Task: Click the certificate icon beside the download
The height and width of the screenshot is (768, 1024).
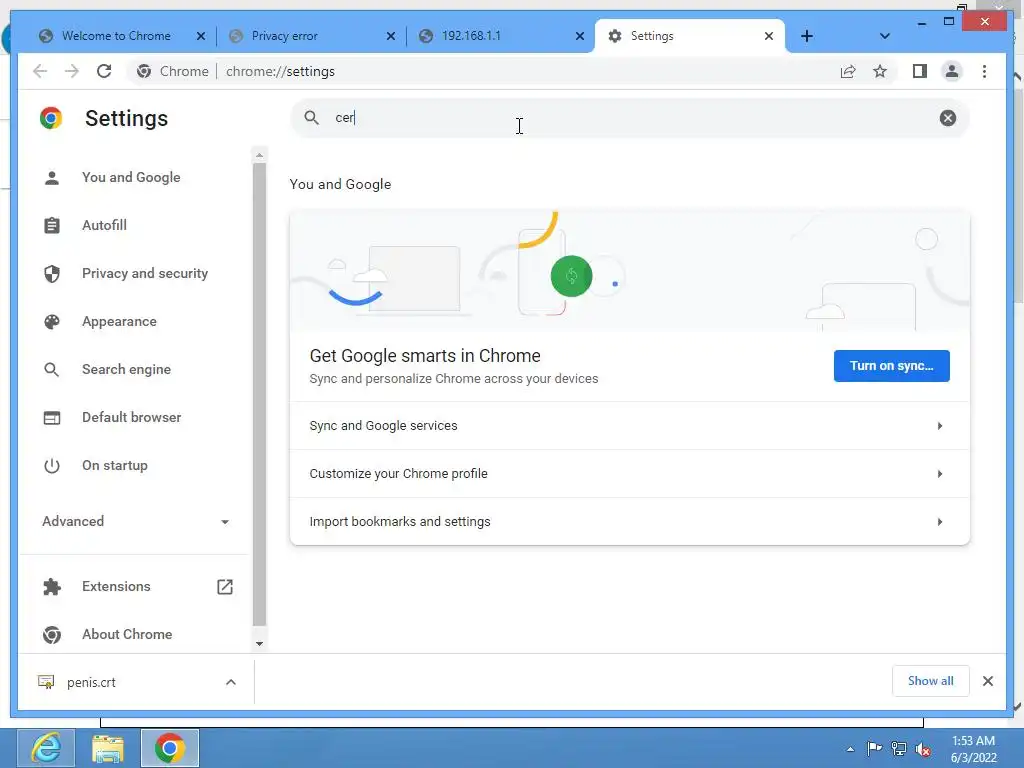Action: 46,682
